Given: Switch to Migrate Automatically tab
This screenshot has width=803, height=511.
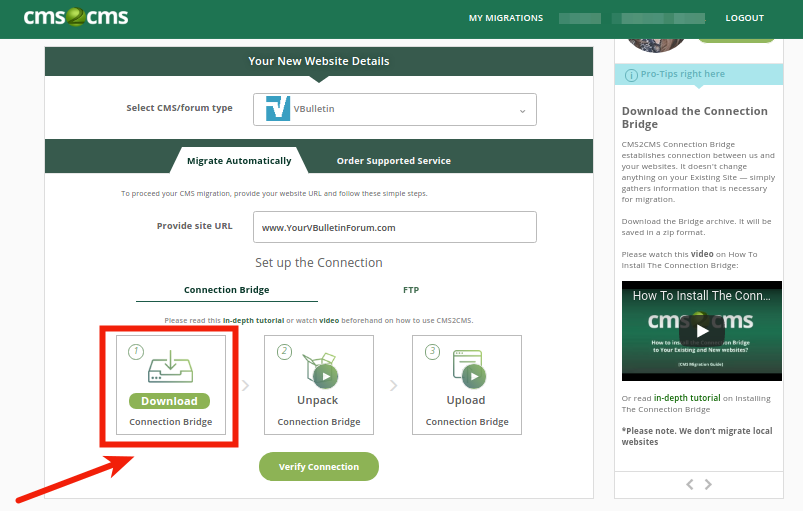Looking at the screenshot, I should (x=239, y=161).
